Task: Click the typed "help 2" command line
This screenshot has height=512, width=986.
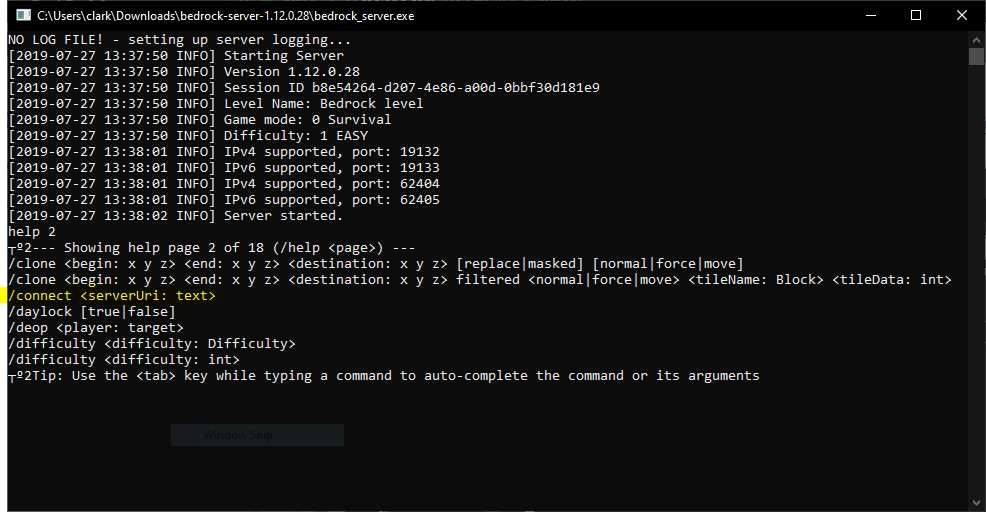Action: click(32, 232)
